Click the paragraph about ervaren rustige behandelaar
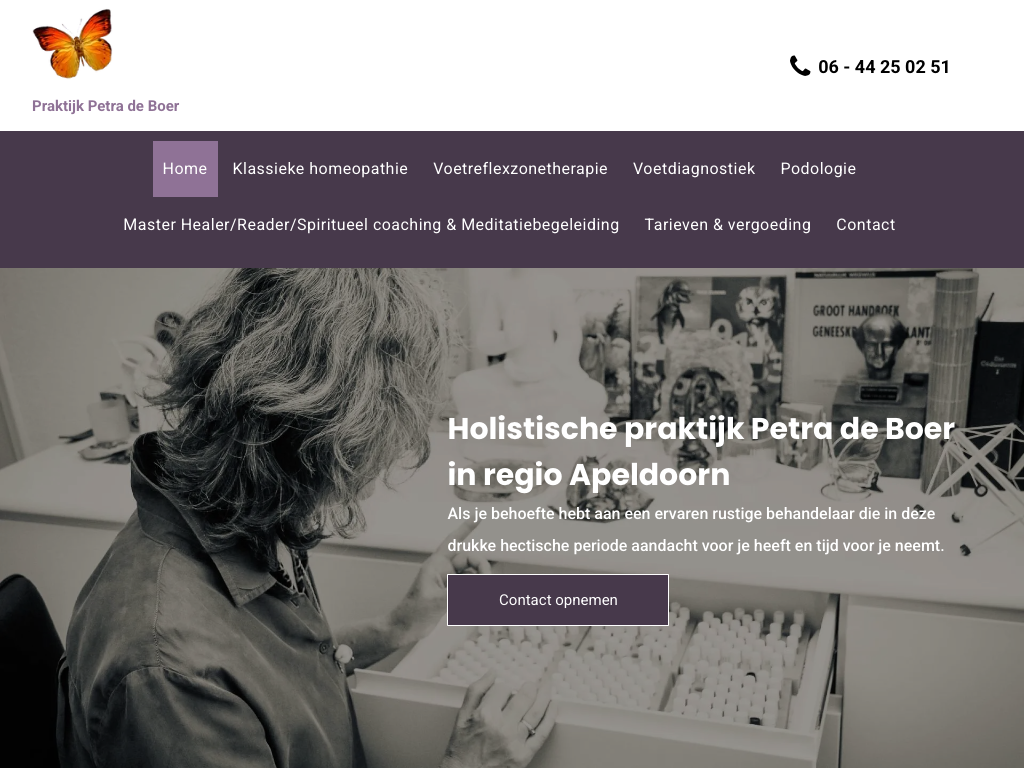 [x=696, y=530]
